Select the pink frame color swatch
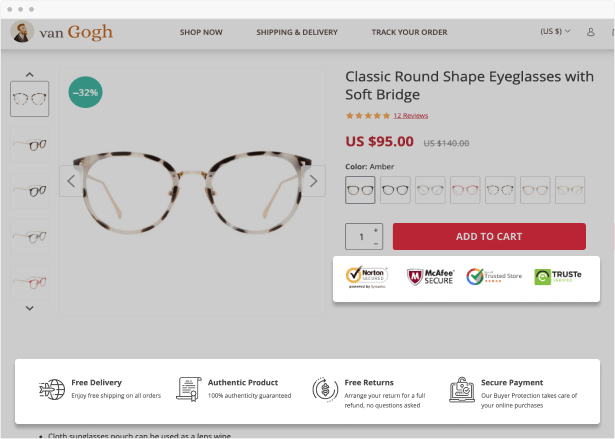 click(465, 190)
